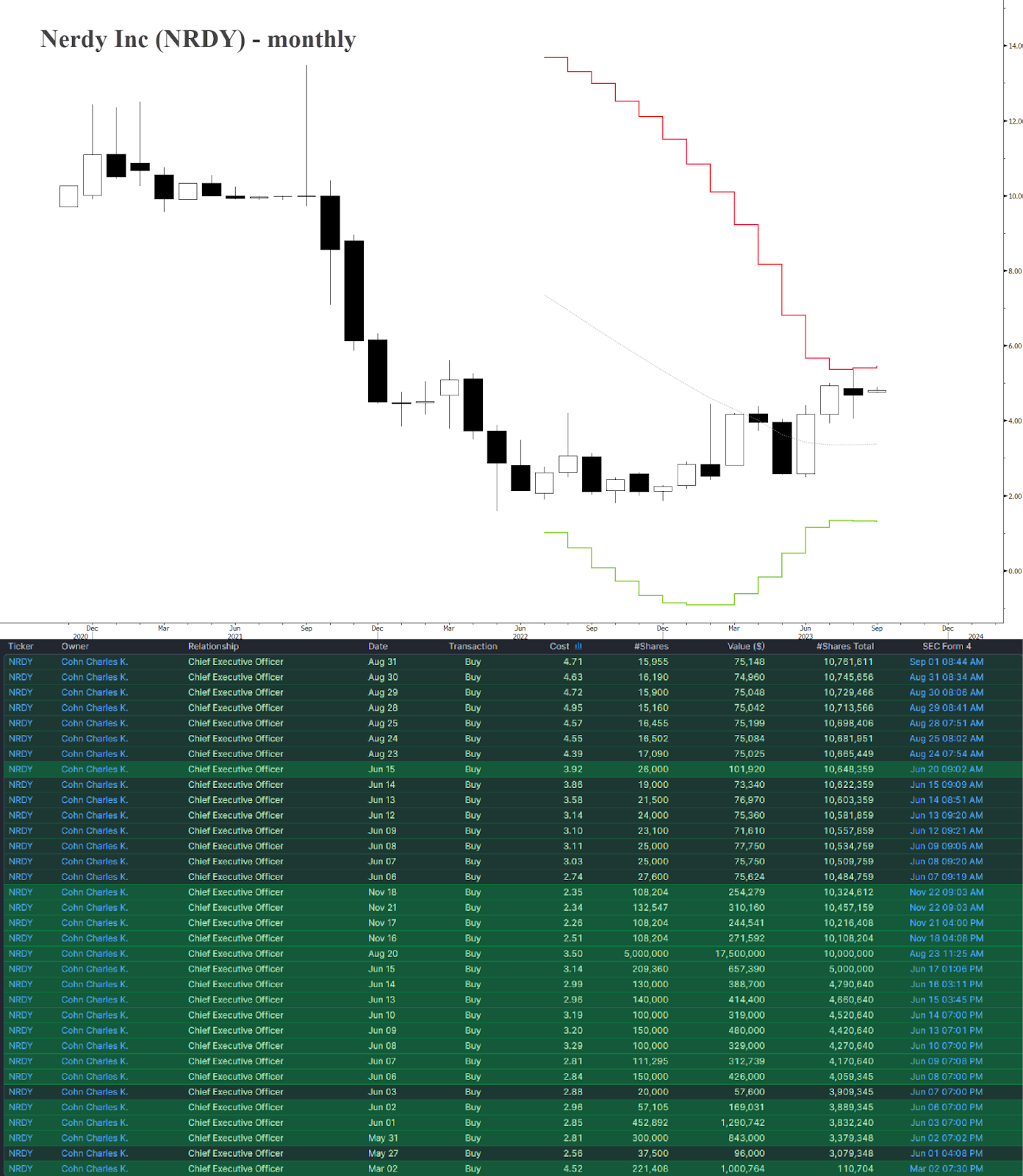Sort the table by the Ticker column header
The image size is (1023, 1176).
(21, 647)
